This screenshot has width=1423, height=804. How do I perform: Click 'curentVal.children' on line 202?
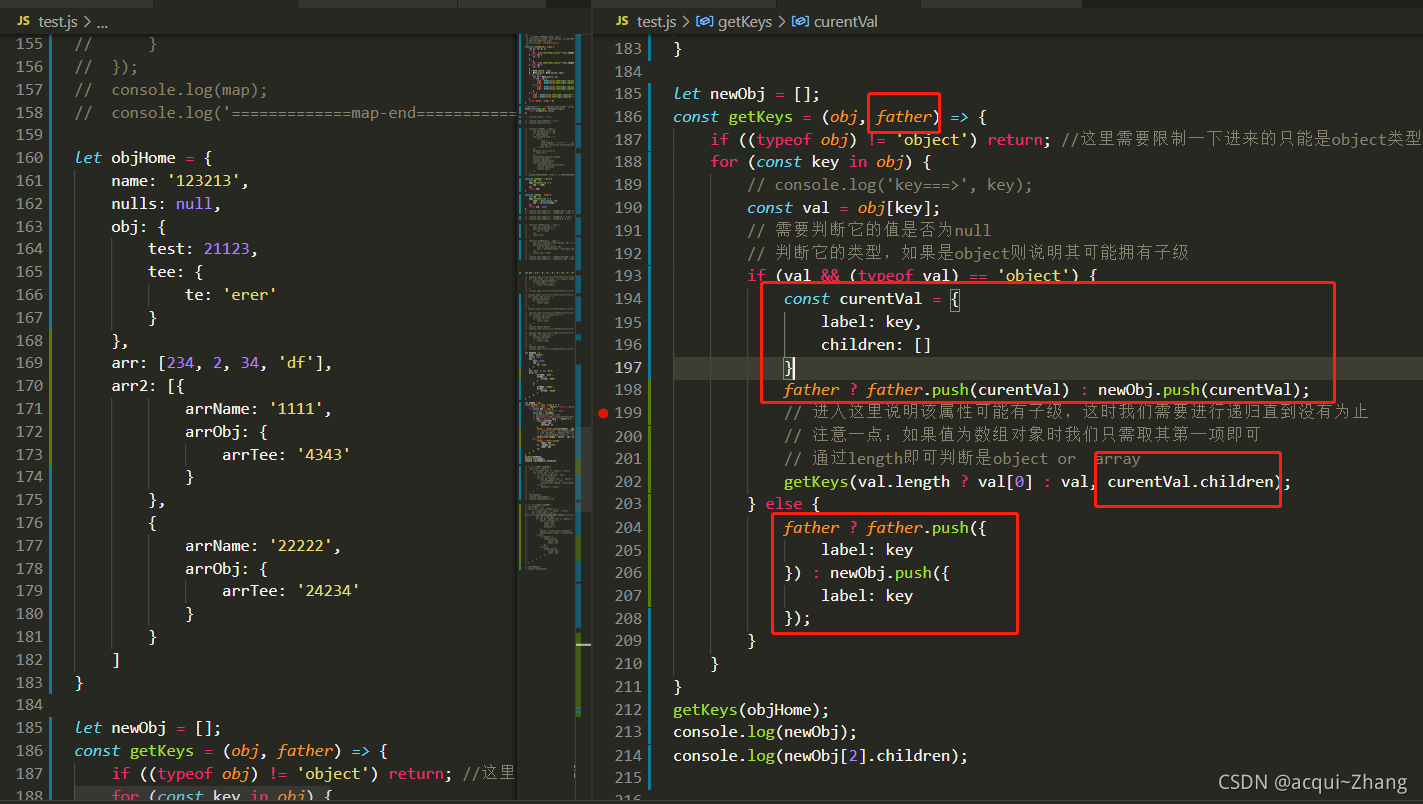[1190, 482]
